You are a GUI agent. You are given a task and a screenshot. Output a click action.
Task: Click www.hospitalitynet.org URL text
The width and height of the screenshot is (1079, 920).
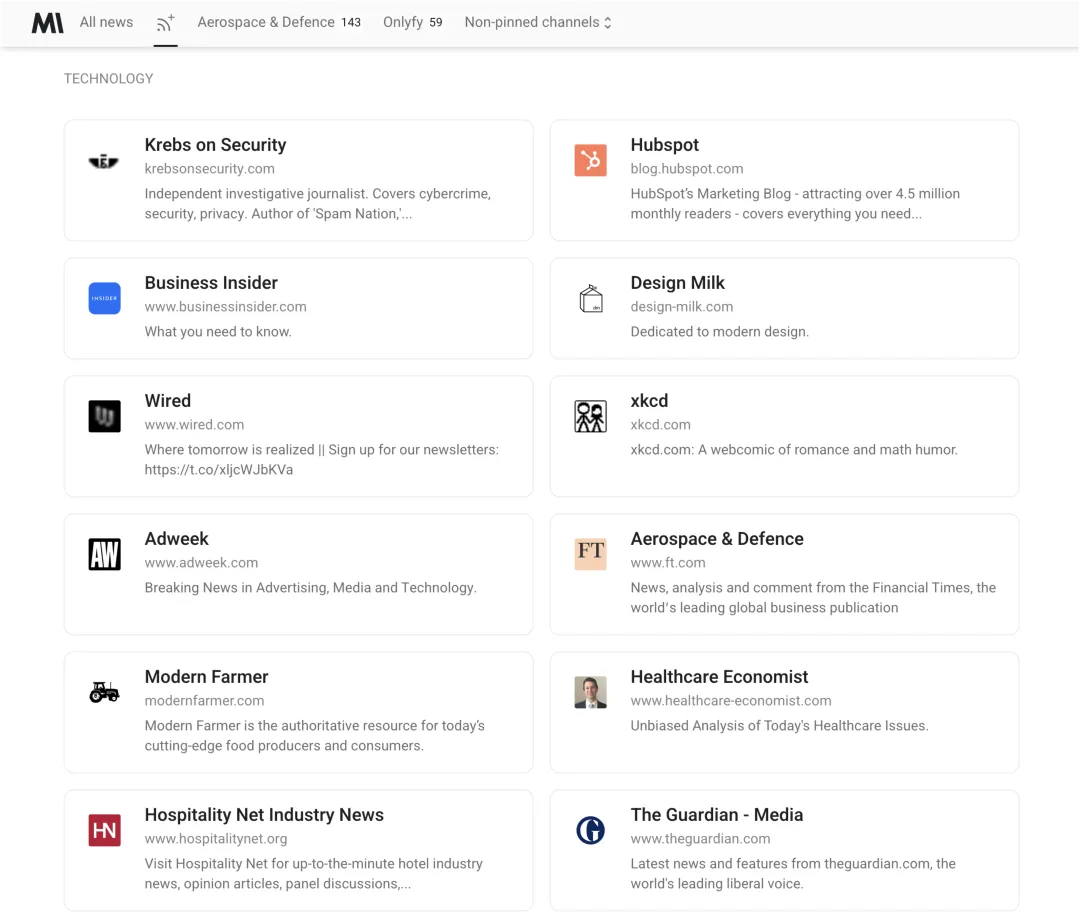click(x=216, y=839)
